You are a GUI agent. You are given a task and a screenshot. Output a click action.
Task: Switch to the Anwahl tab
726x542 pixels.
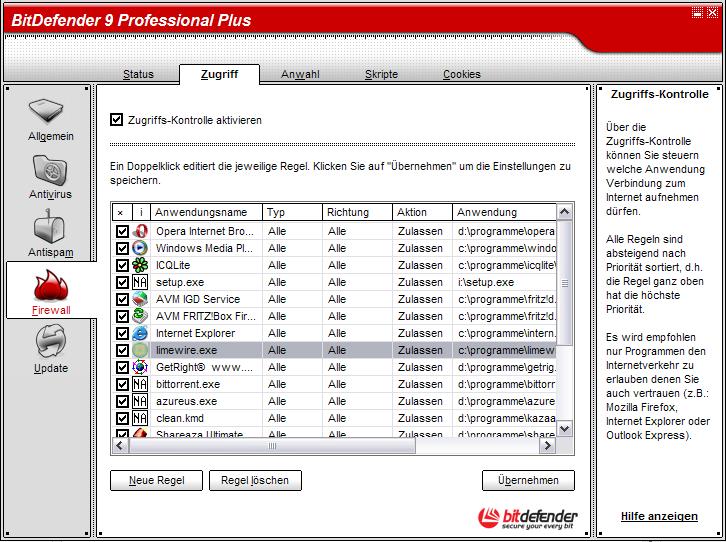(300, 74)
